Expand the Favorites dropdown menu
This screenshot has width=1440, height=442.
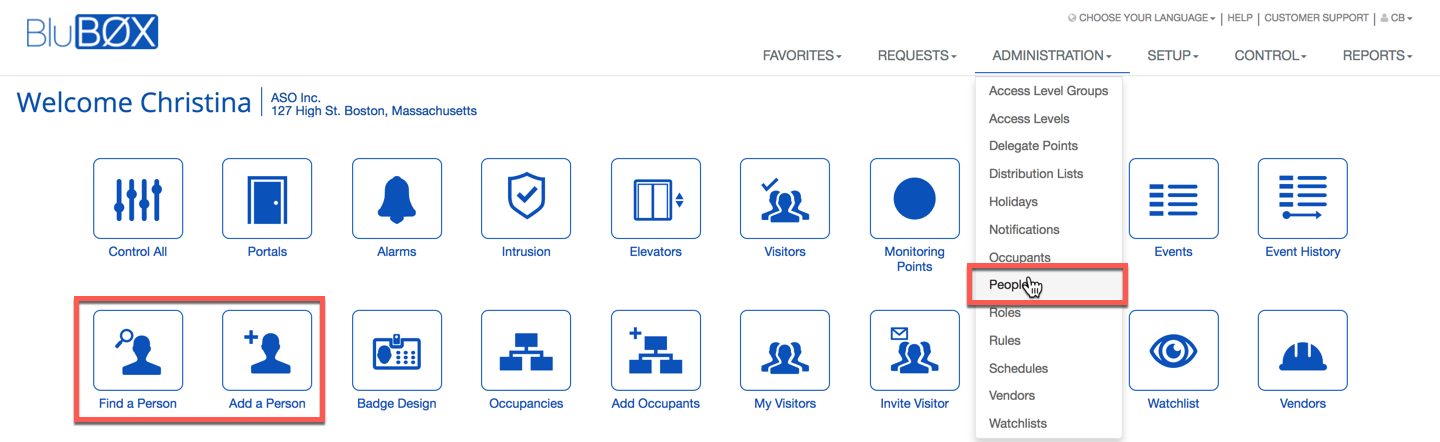[801, 56]
